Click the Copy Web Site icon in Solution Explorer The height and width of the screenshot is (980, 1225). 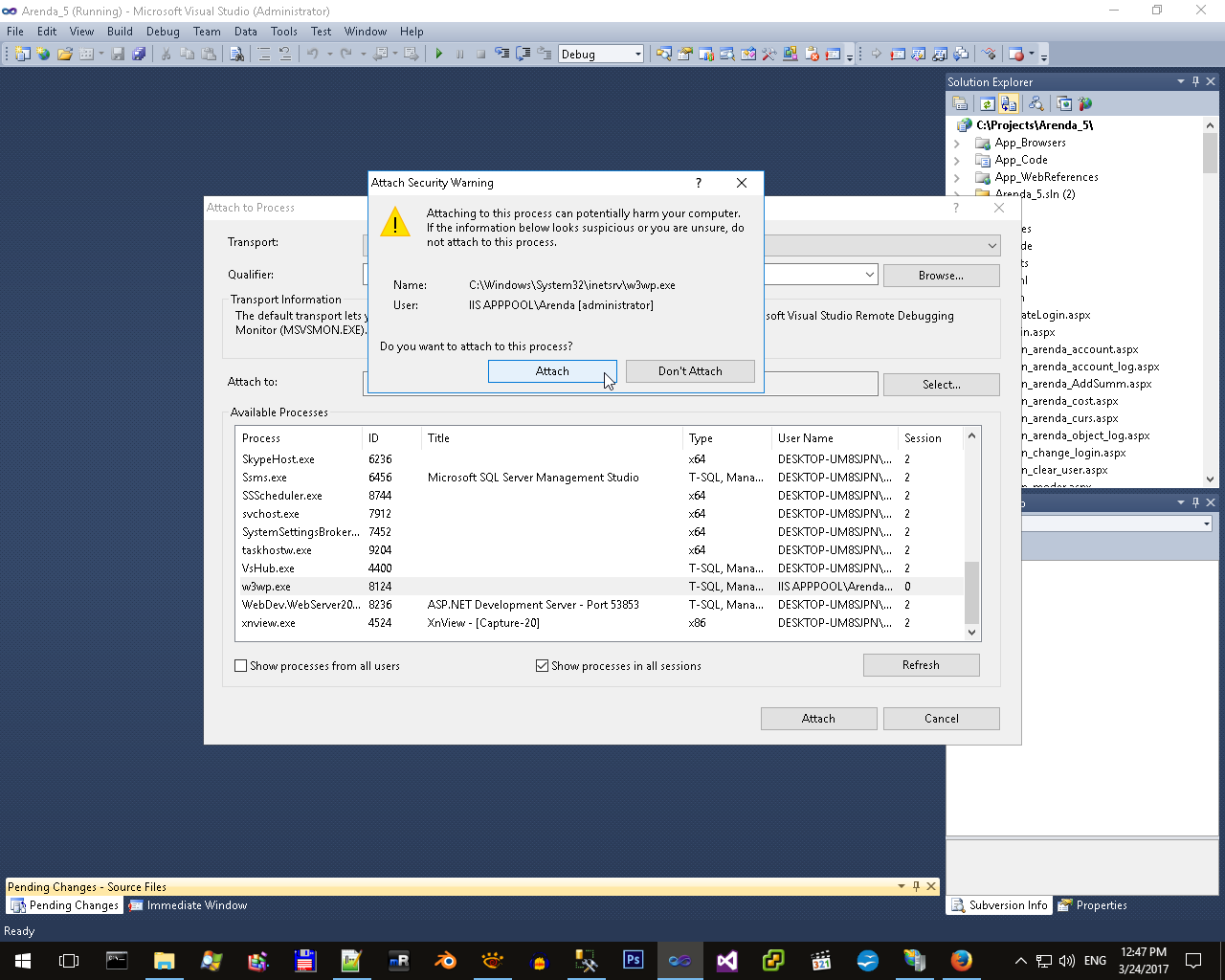pos(1064,103)
